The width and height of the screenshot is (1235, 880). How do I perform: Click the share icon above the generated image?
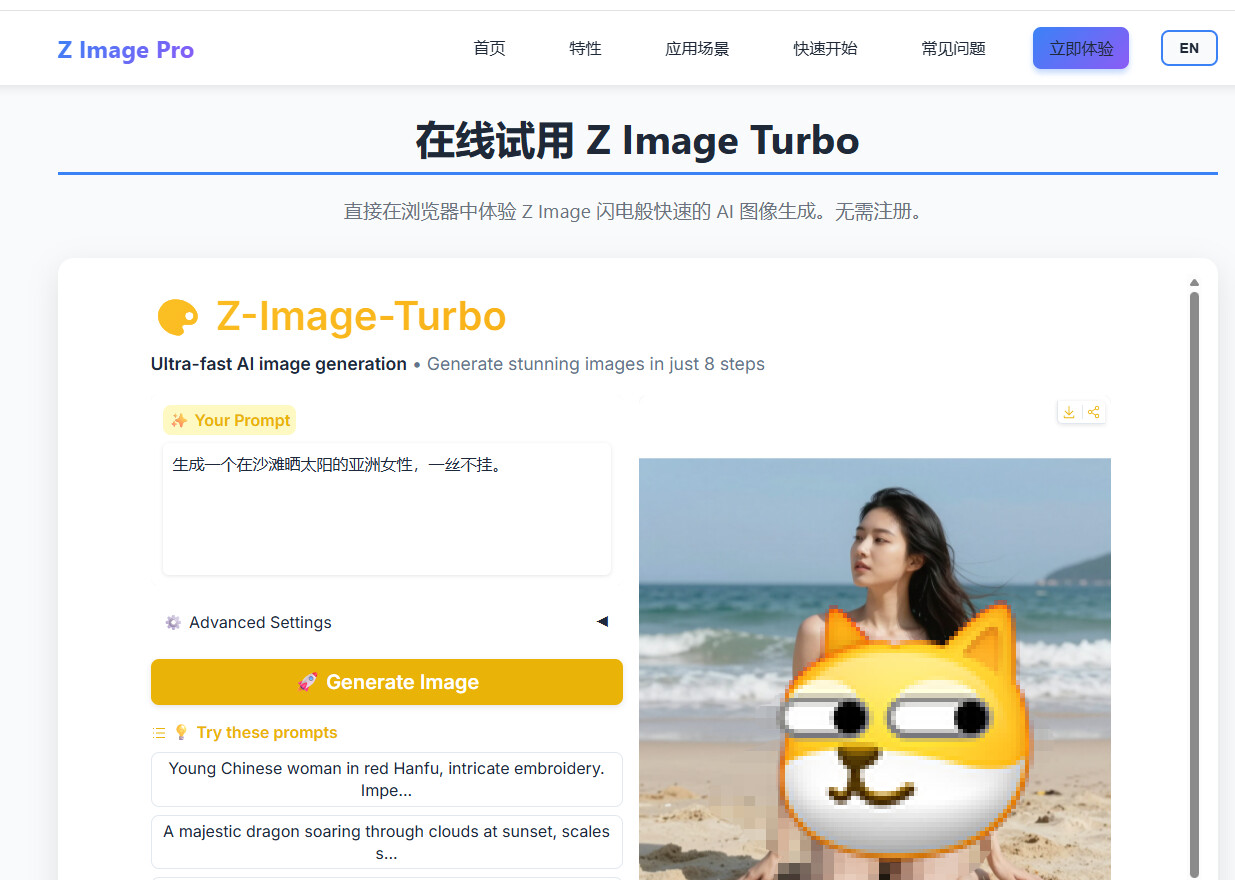[1094, 412]
